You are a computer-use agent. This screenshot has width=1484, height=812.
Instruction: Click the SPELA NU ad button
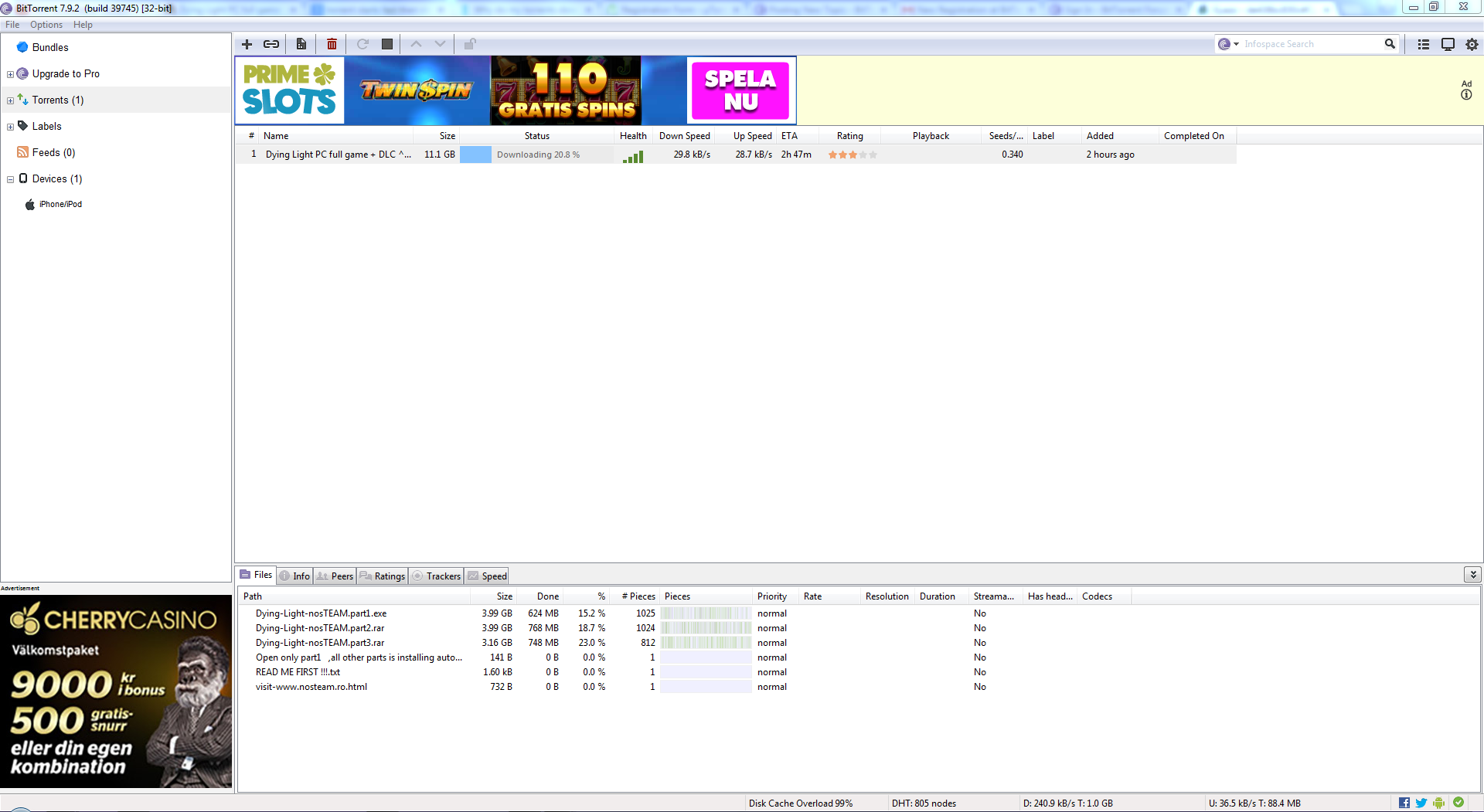click(x=740, y=90)
